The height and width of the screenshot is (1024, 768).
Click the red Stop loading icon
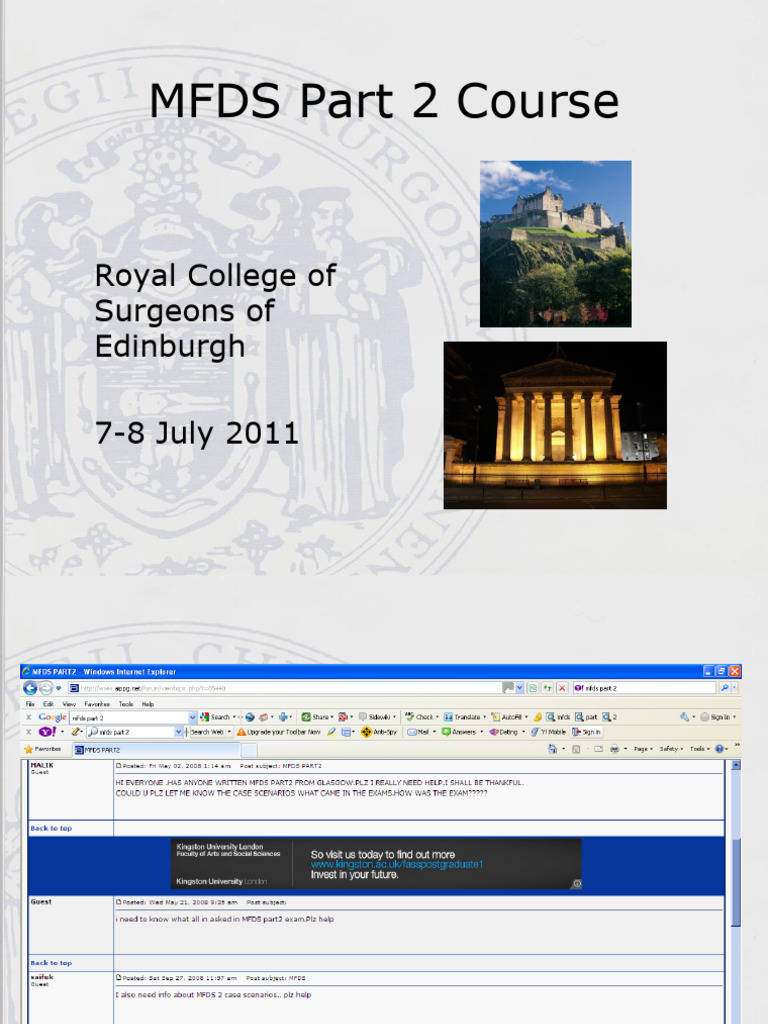(562, 688)
